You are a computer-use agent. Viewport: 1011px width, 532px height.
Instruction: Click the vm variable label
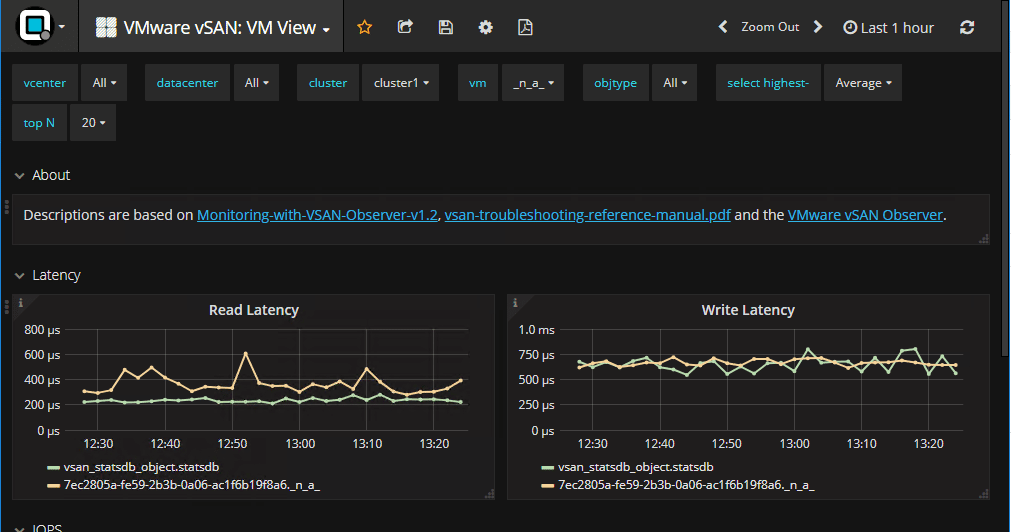(477, 83)
